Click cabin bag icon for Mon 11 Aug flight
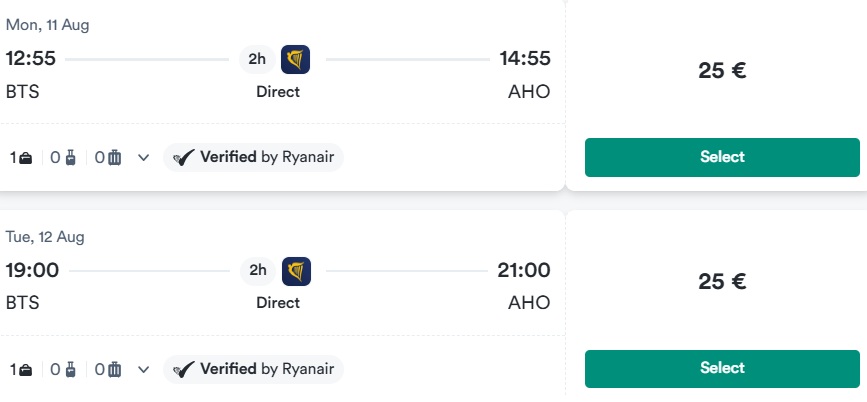The height and width of the screenshot is (402, 867). tap(70, 158)
